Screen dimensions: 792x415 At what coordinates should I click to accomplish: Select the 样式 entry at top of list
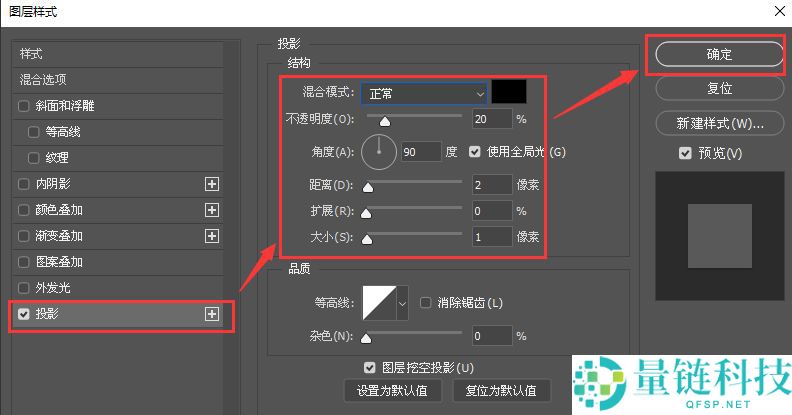tap(31, 54)
